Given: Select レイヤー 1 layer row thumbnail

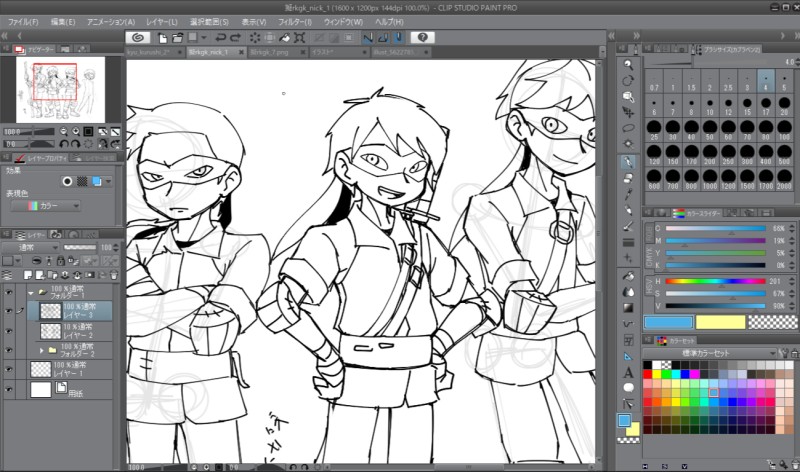Looking at the screenshot, I should (x=41, y=369).
